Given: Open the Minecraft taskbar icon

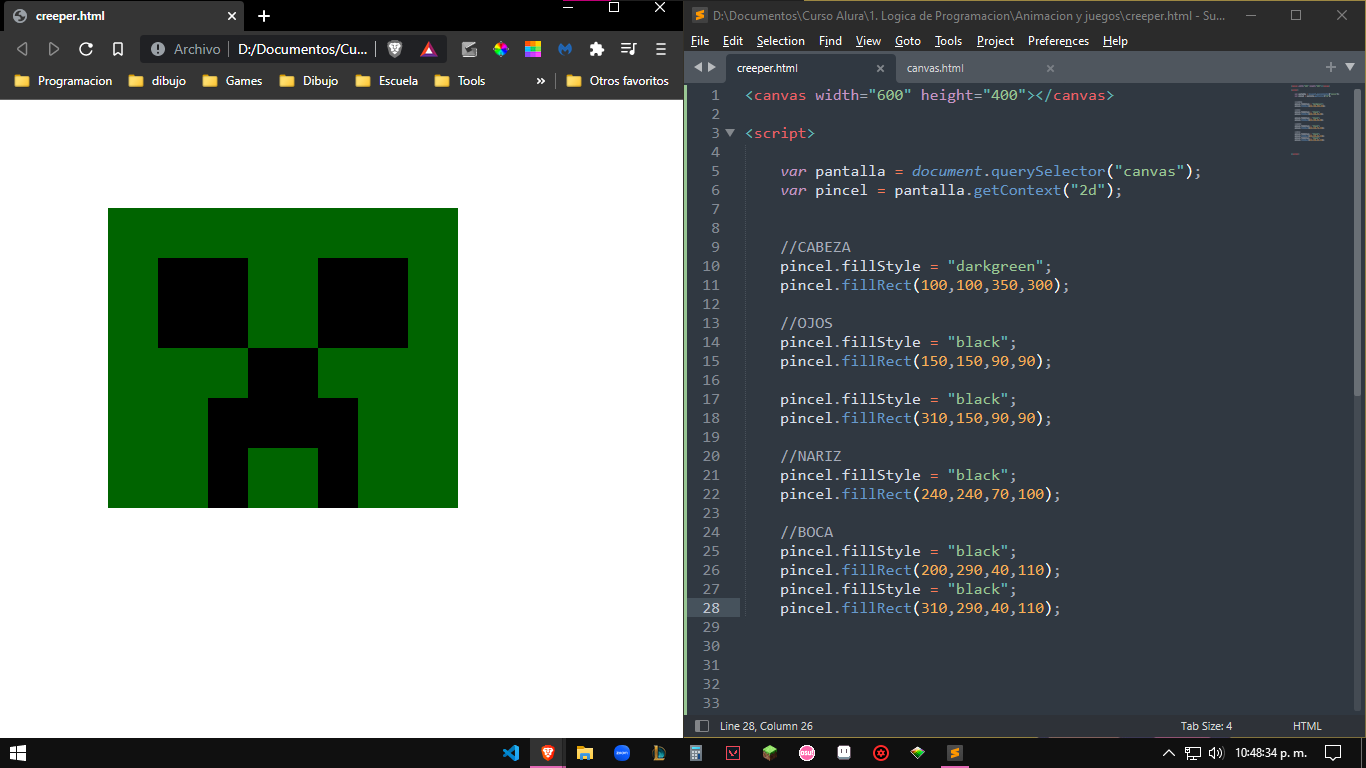Looking at the screenshot, I should (x=770, y=753).
